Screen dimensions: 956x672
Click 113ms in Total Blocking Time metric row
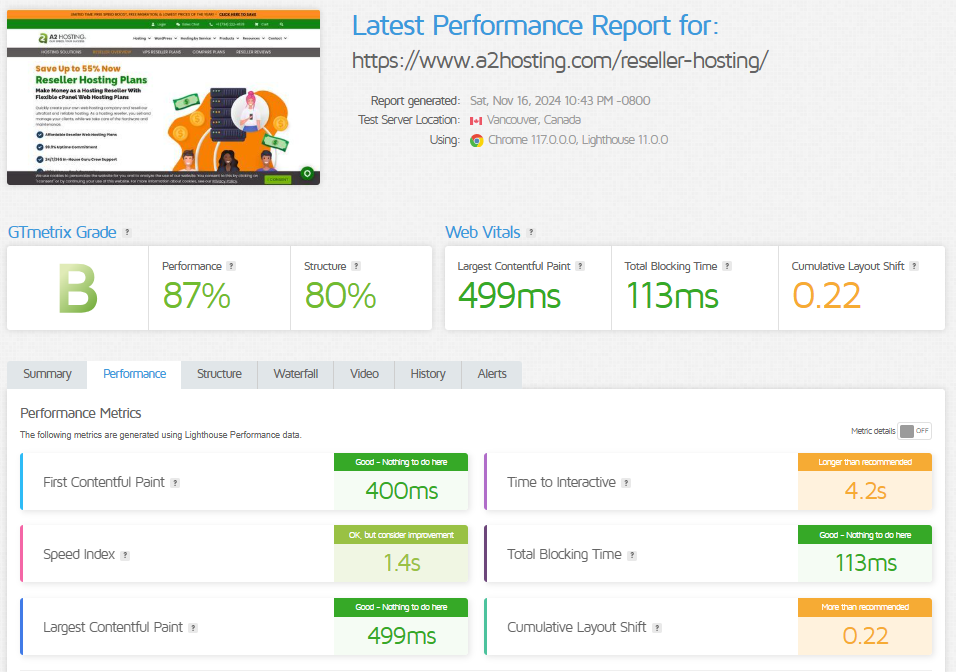coord(866,563)
